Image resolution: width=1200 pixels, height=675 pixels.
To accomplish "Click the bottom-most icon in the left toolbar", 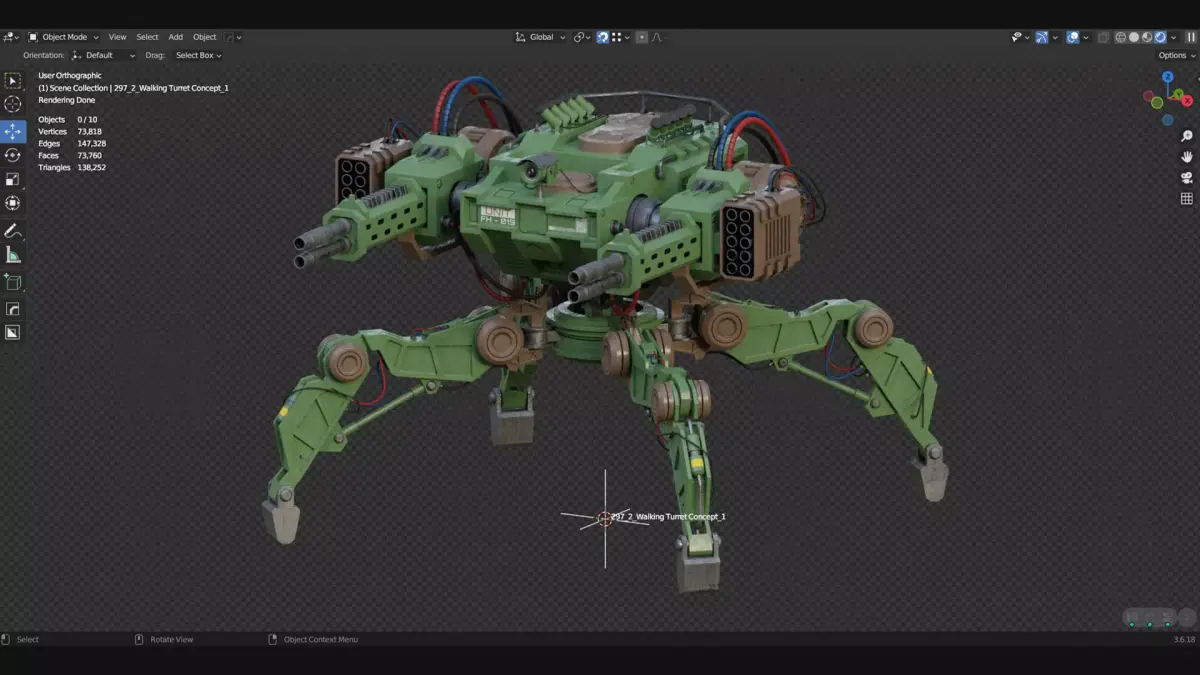I will tap(13, 332).
